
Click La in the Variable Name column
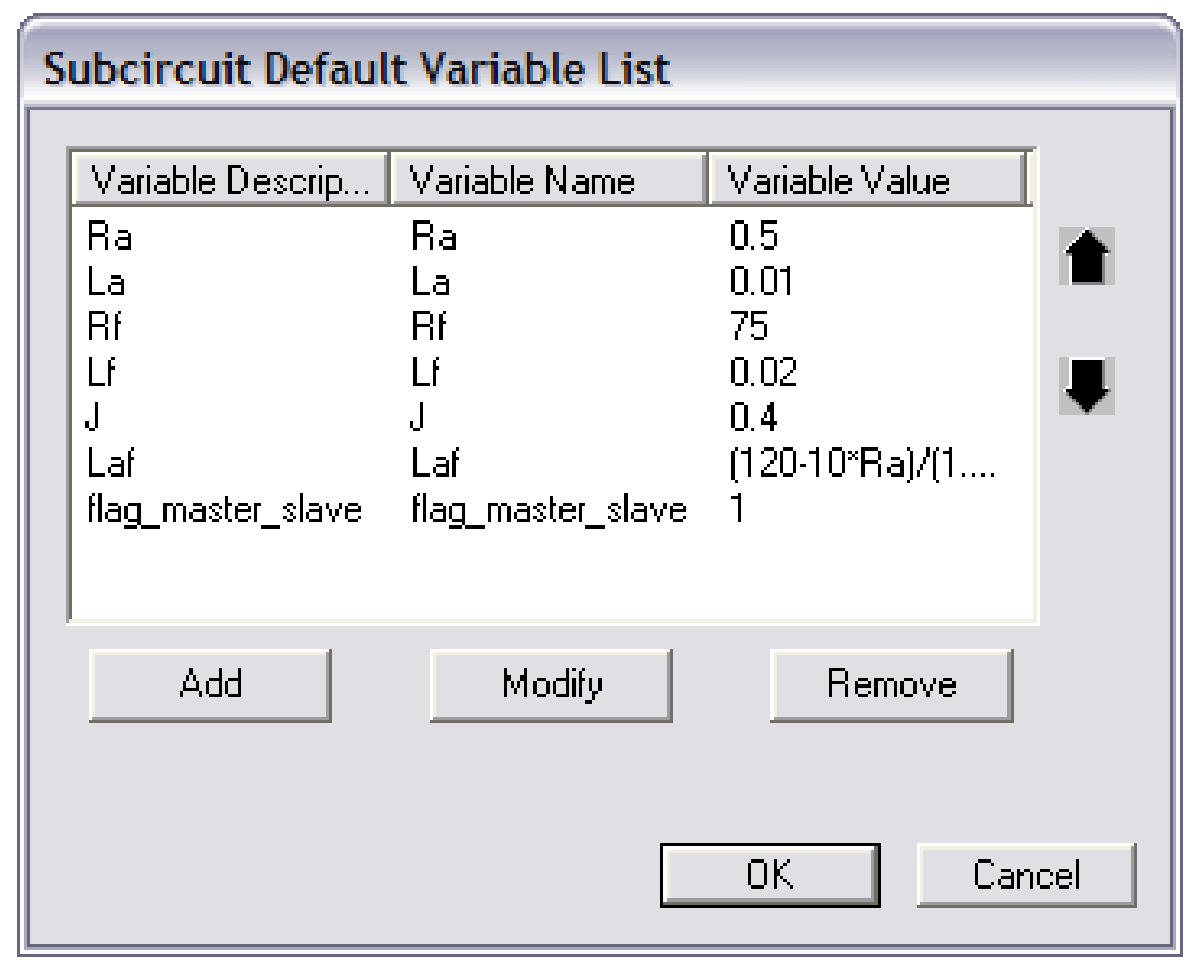coord(430,281)
